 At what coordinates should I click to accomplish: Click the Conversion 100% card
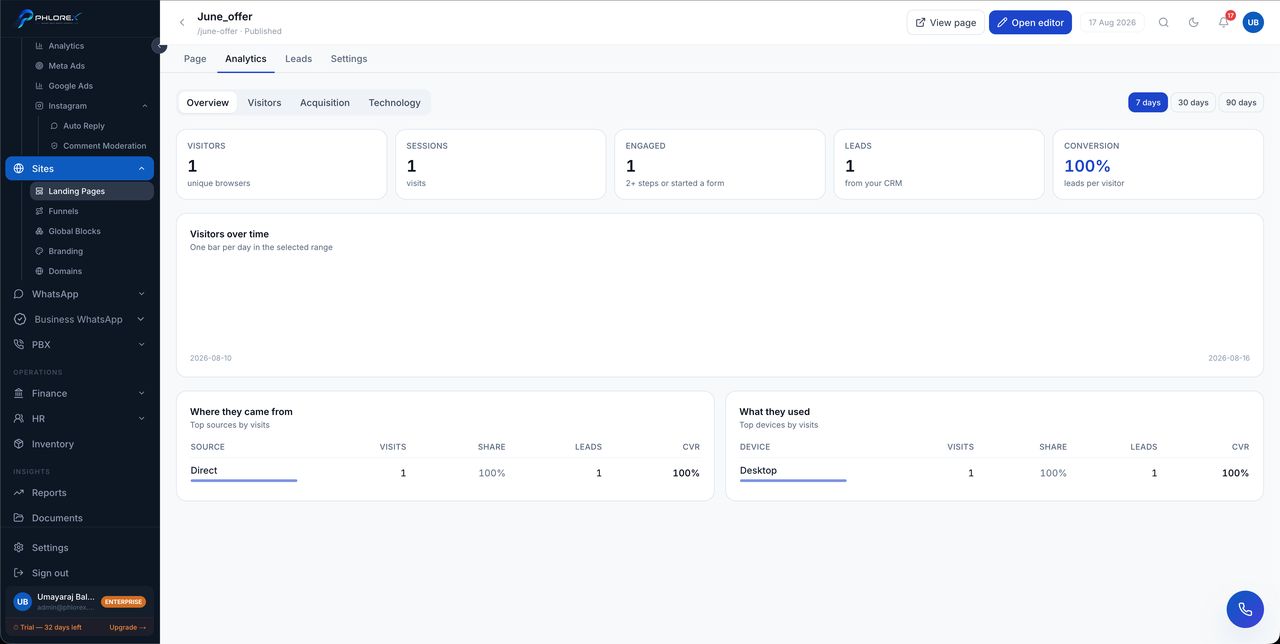[x=1158, y=164]
